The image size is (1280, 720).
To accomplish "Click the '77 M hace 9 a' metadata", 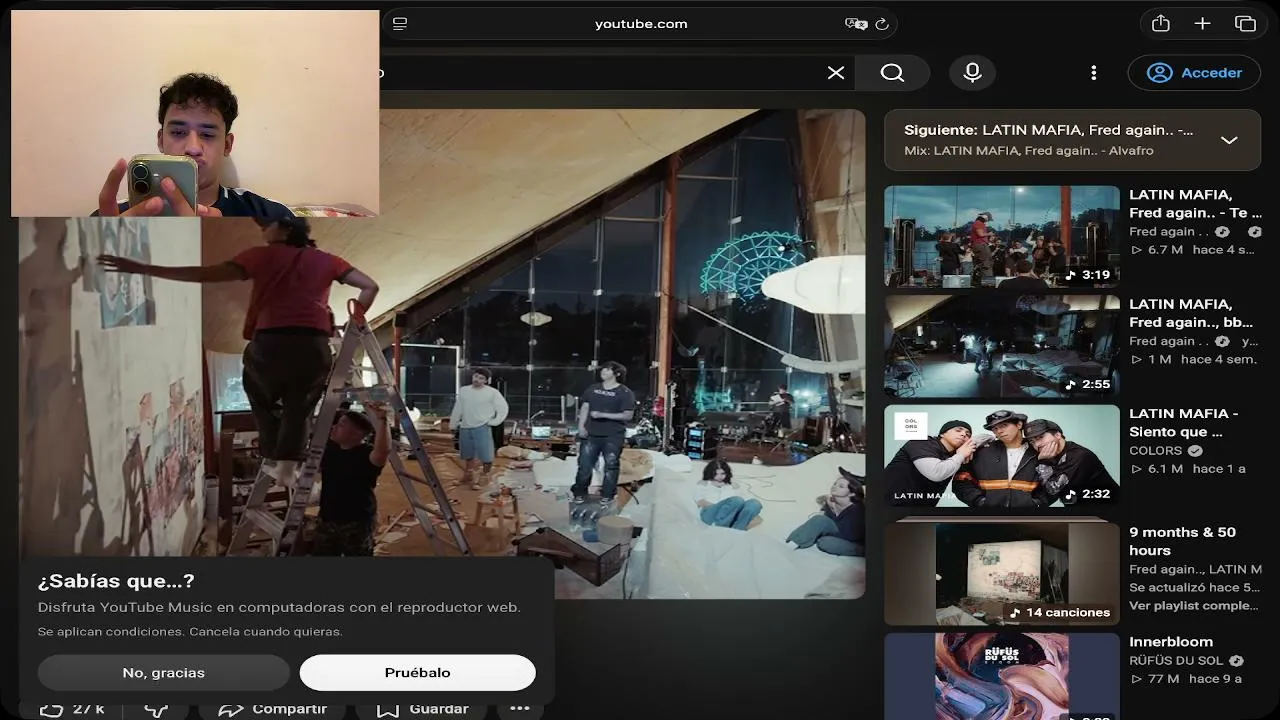I will coord(1185,679).
